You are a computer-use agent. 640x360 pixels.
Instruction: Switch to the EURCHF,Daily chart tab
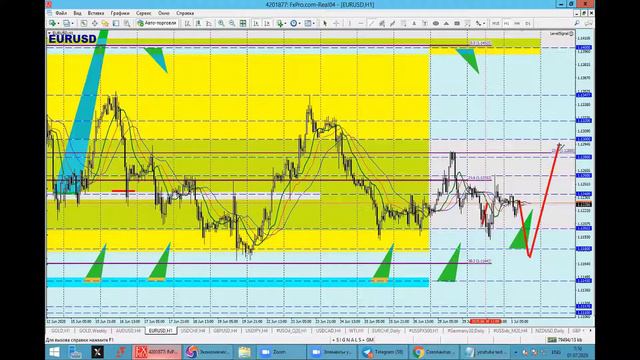(386, 331)
